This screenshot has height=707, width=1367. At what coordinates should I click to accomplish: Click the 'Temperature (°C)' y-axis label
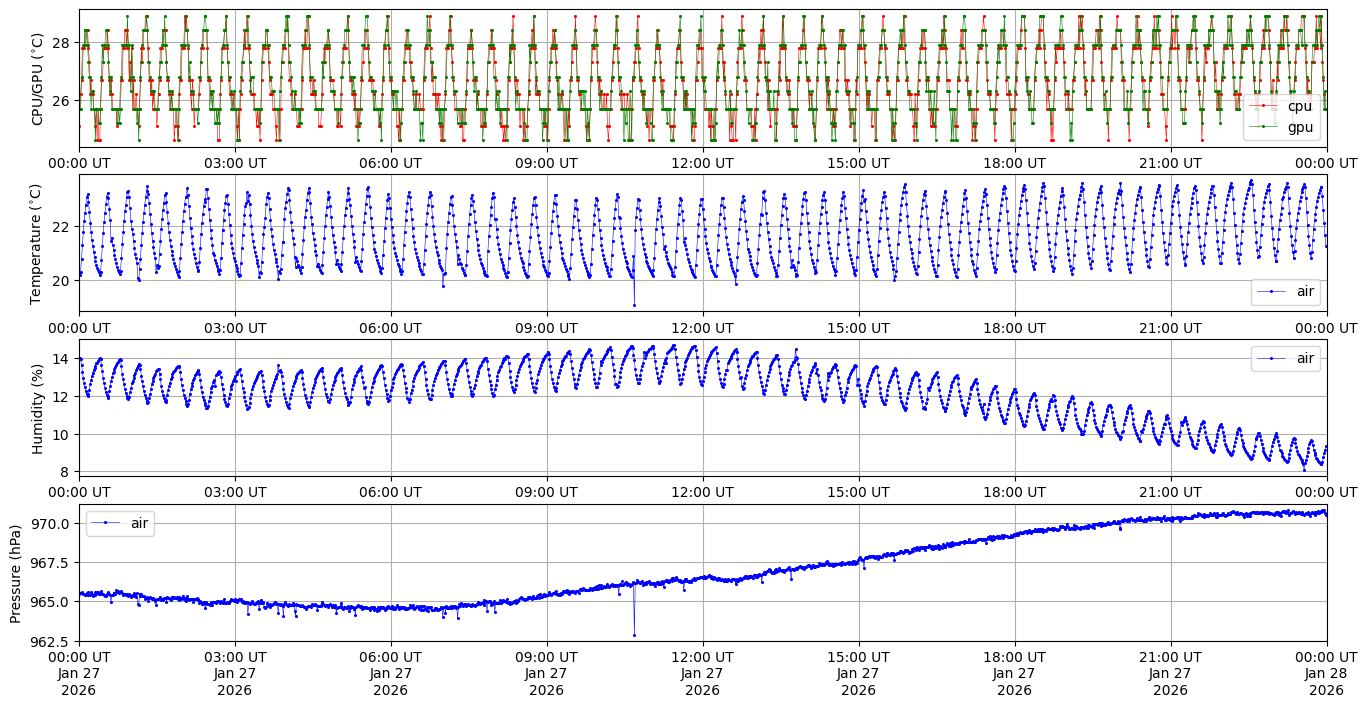coord(38,243)
